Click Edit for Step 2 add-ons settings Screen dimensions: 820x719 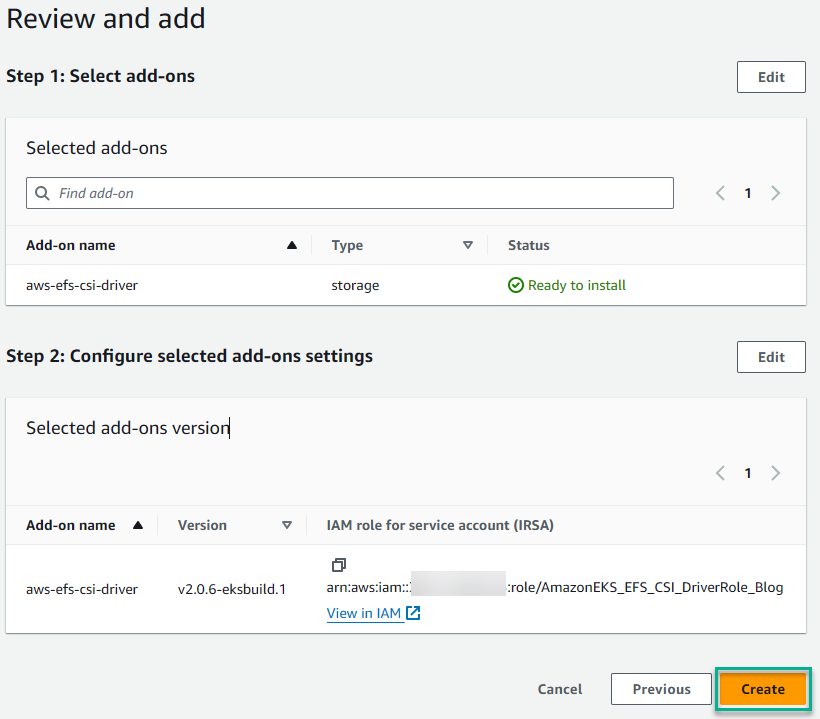tap(770, 356)
